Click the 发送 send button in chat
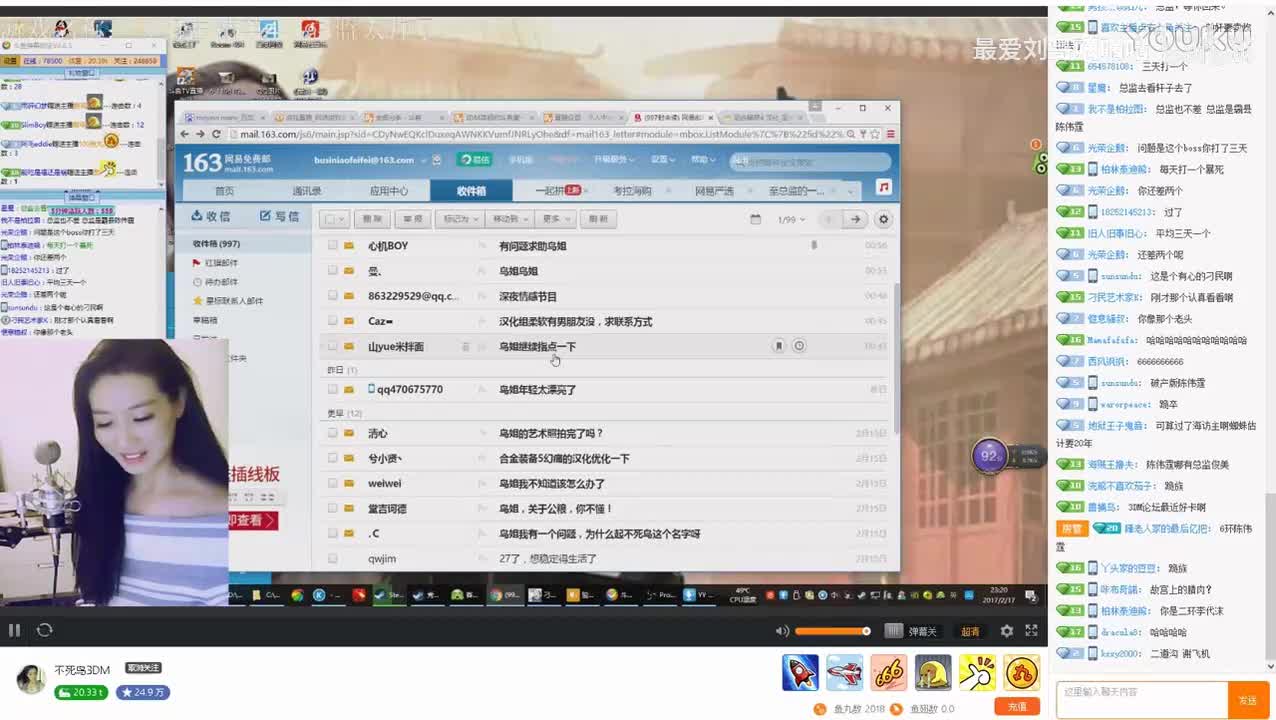The width and height of the screenshot is (1276, 720). tap(1247, 700)
